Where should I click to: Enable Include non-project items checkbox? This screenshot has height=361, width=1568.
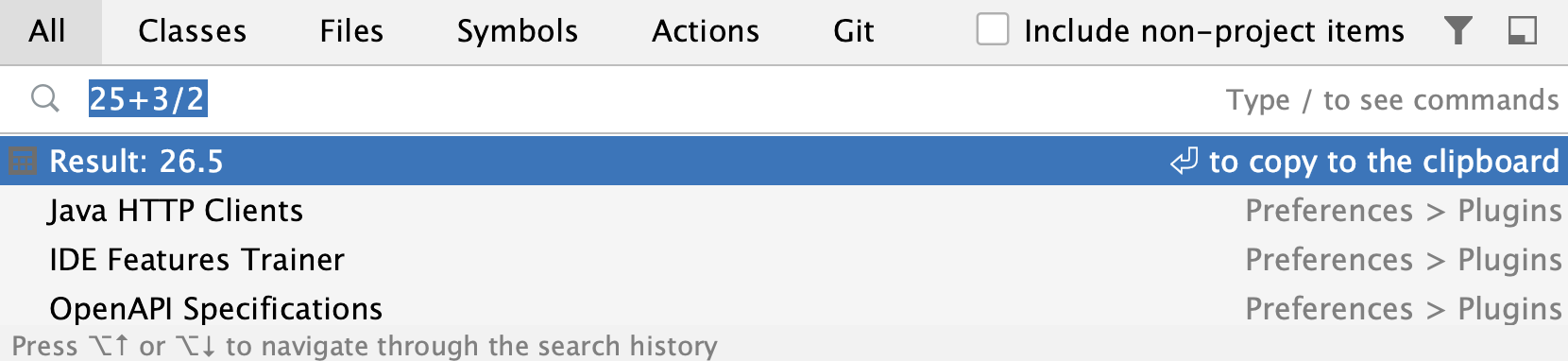(993, 29)
